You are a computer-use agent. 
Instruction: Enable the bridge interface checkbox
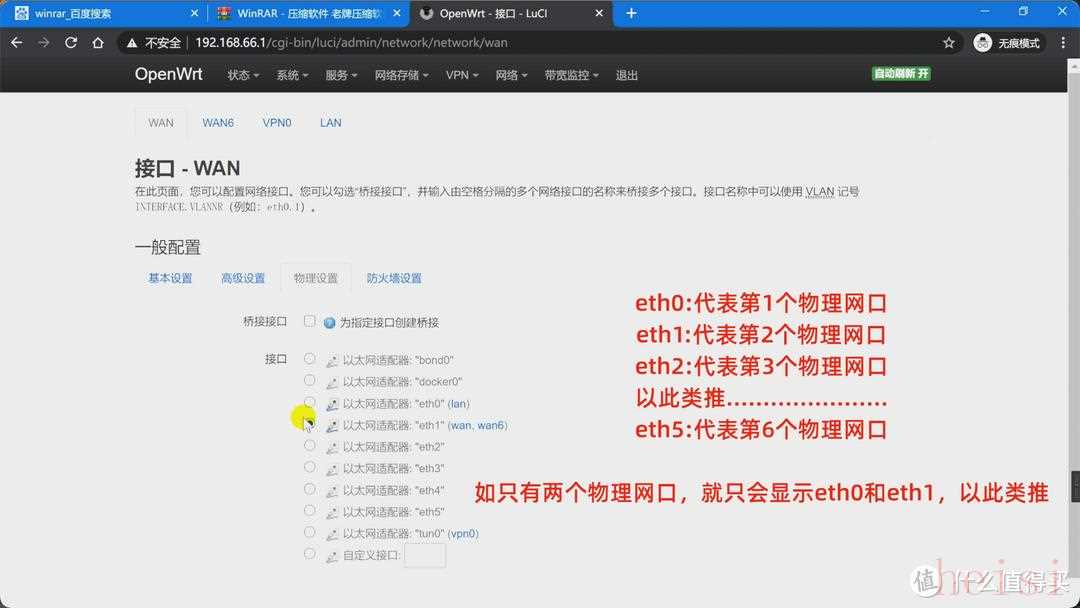(310, 322)
